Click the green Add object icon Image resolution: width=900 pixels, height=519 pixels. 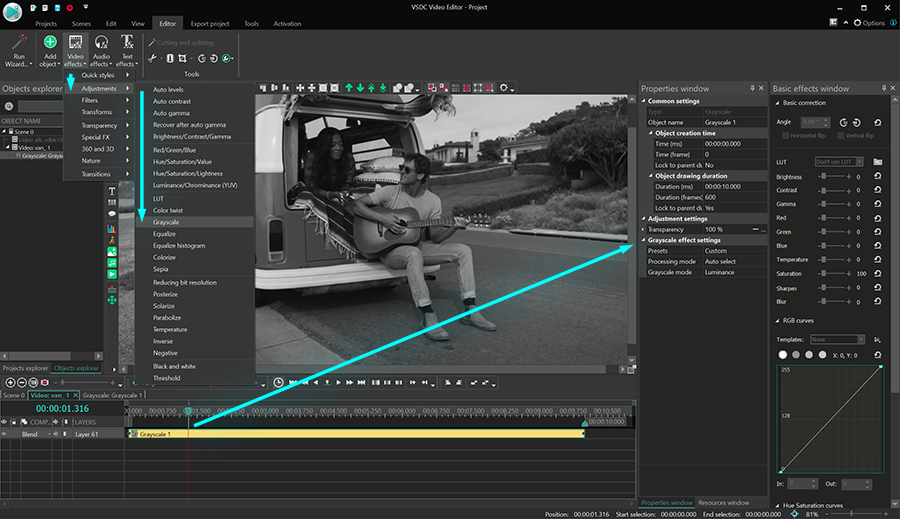pos(50,43)
